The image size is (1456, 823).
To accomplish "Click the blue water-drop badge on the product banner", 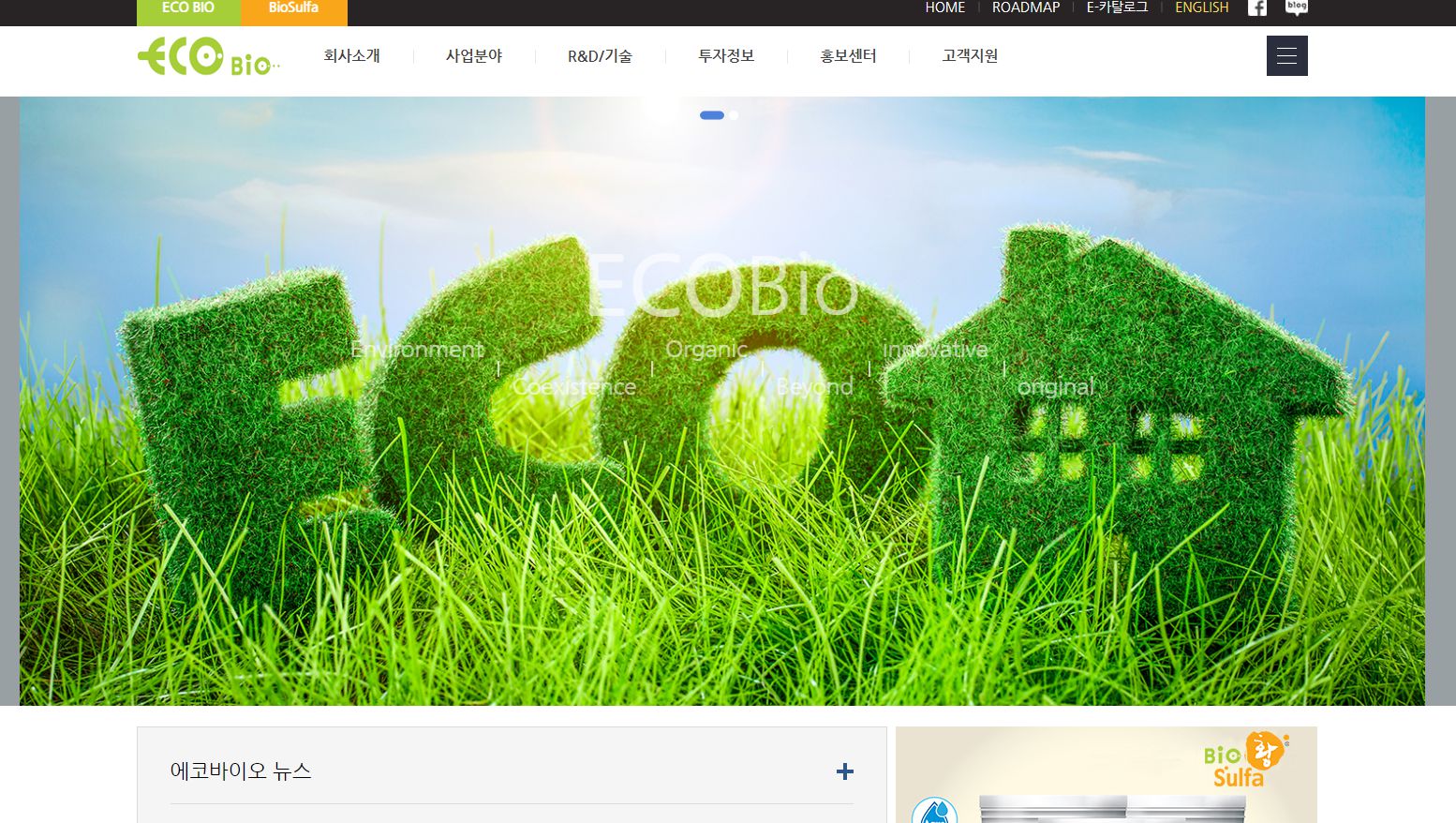I will point(933,816).
